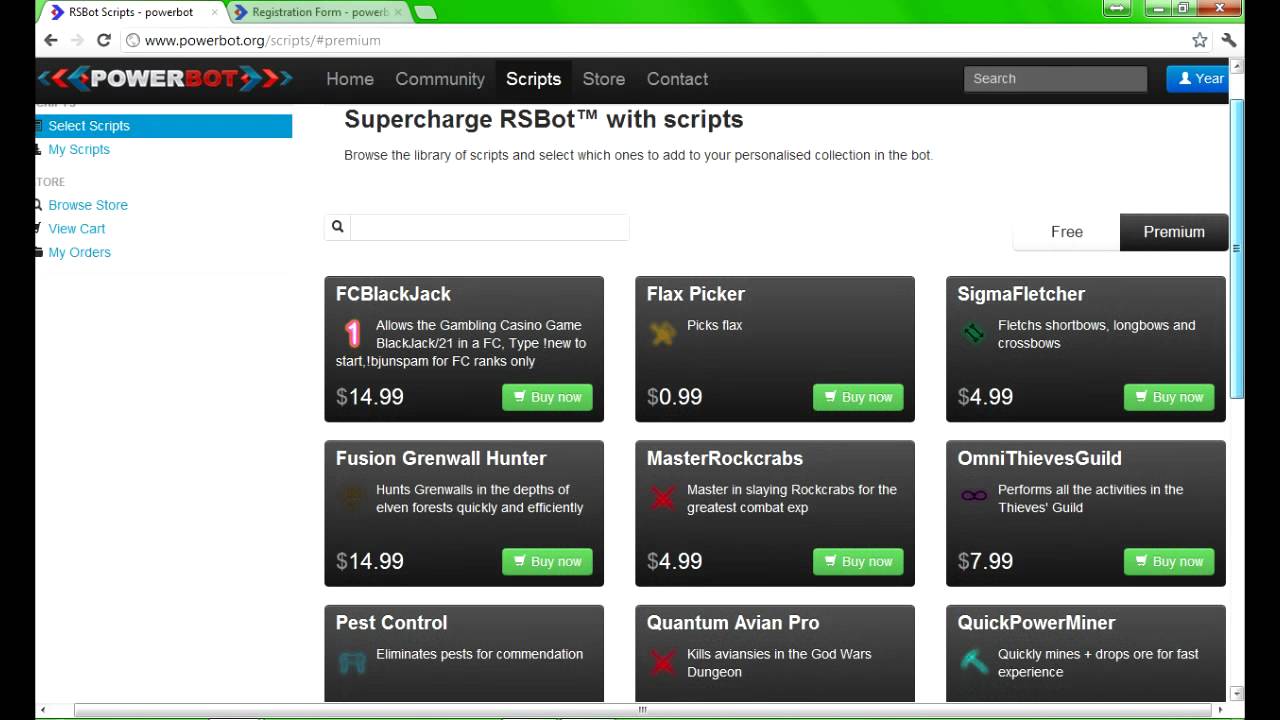Click the Flax Picker title
The width and height of the screenshot is (1280, 720).
point(696,294)
